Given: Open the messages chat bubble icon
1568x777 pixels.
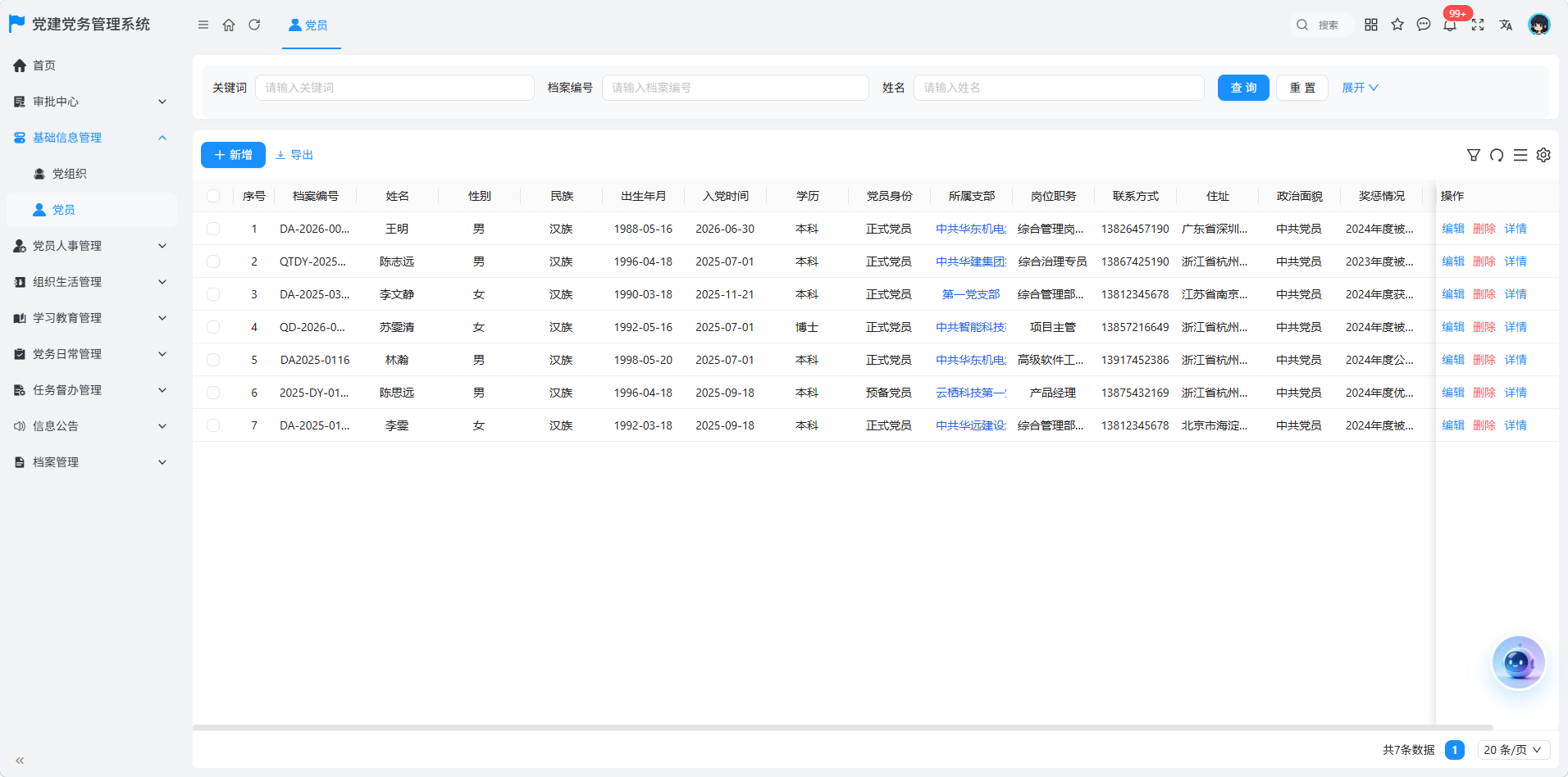Looking at the screenshot, I should (x=1424, y=25).
